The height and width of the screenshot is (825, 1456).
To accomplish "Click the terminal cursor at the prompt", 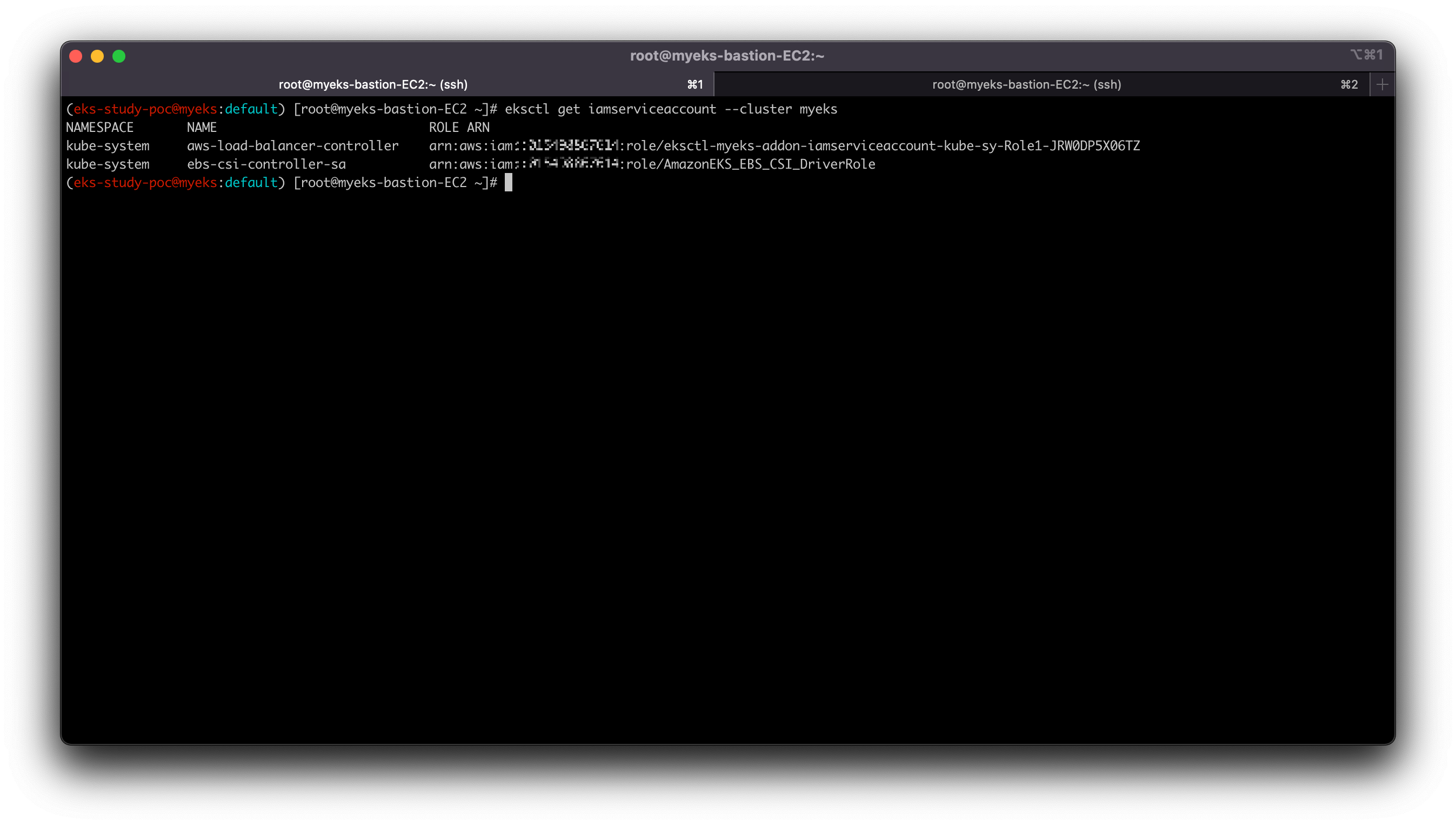I will (508, 182).
